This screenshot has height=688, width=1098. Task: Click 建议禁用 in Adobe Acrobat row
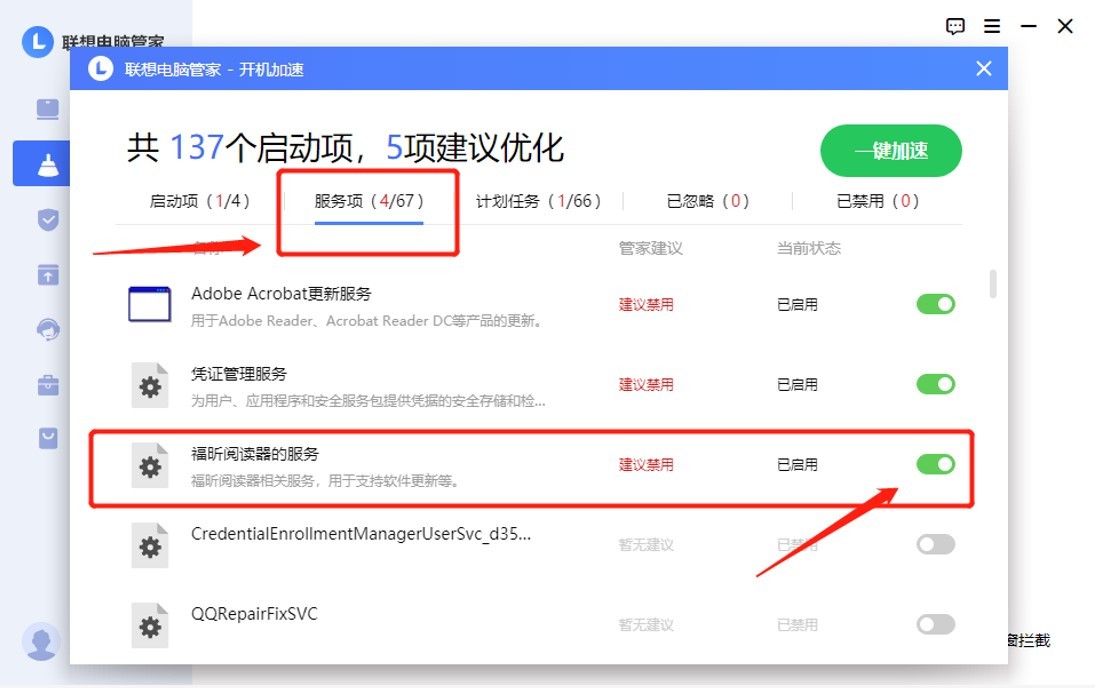[x=646, y=305]
